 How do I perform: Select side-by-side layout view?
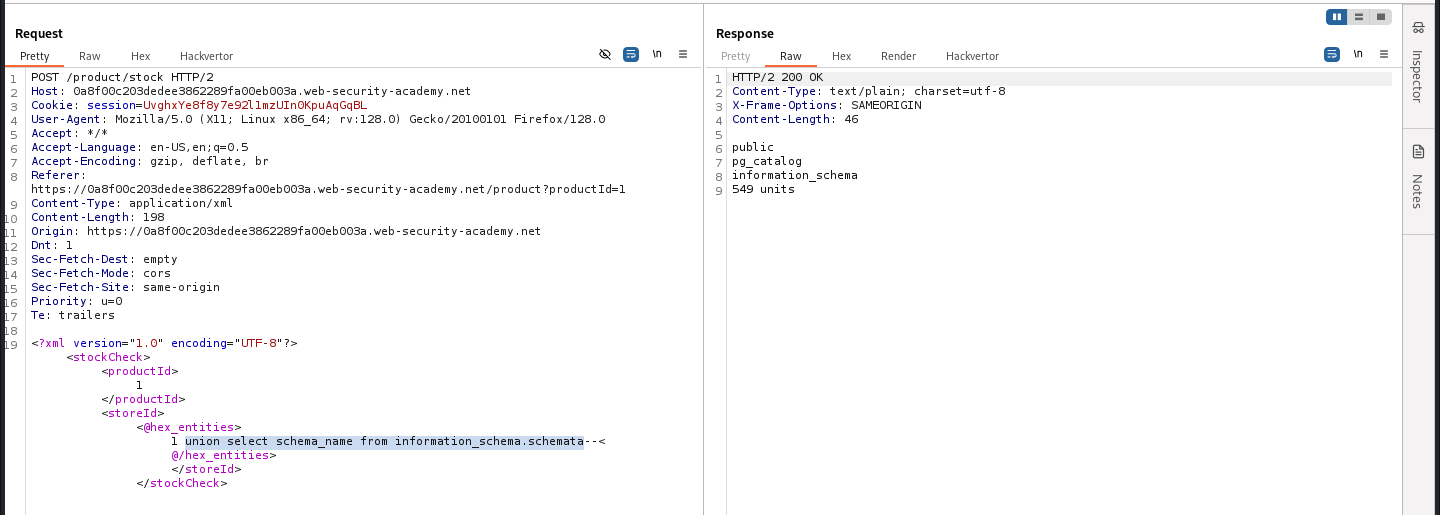(1337, 17)
